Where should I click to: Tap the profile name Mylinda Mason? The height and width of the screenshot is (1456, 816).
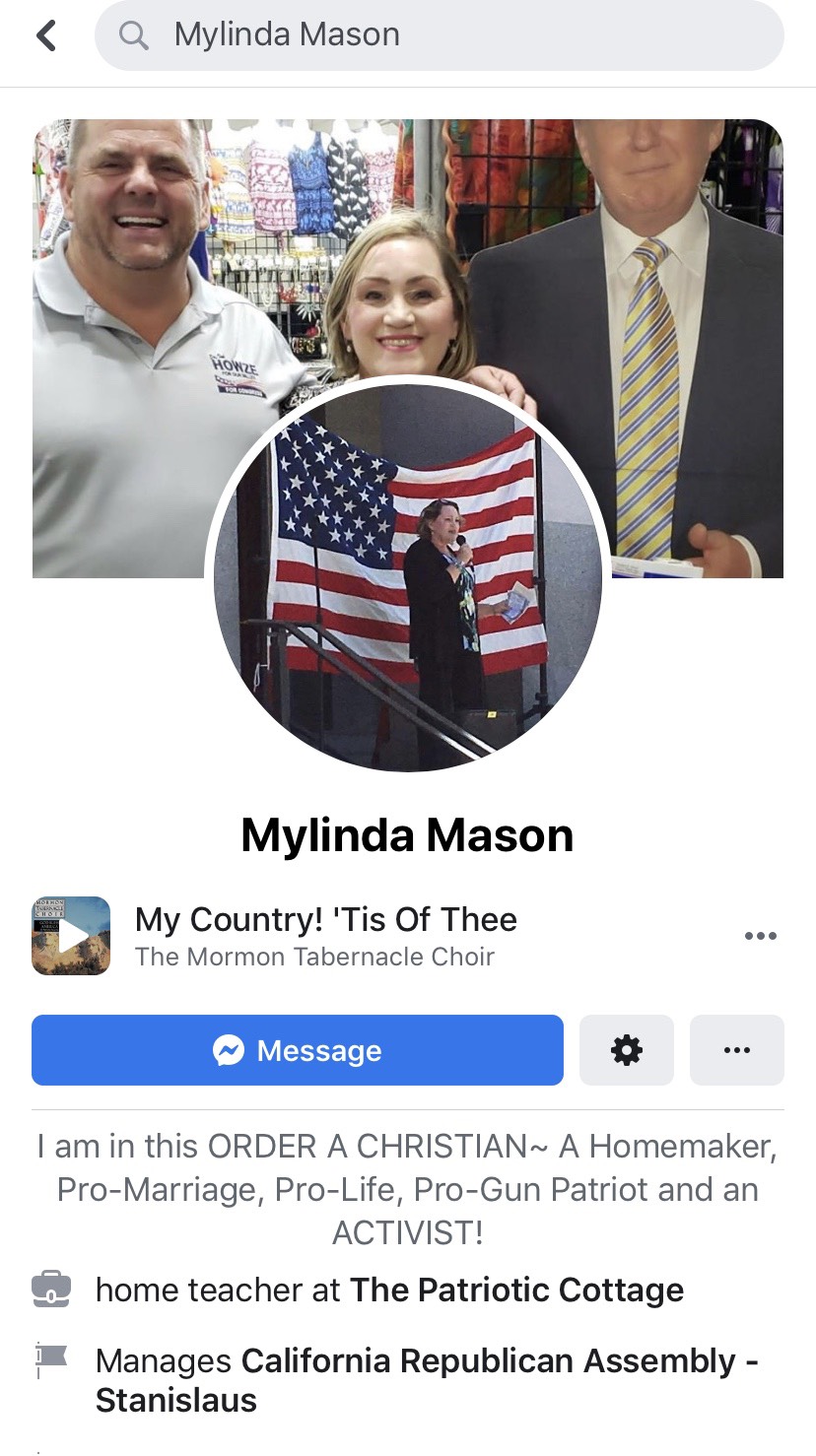408,835
